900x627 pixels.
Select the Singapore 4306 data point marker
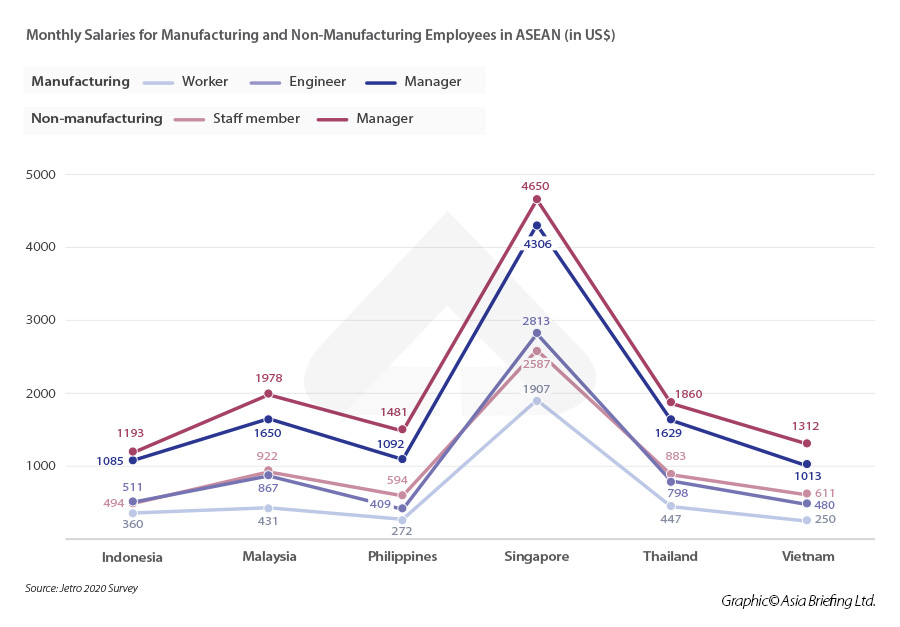click(536, 225)
